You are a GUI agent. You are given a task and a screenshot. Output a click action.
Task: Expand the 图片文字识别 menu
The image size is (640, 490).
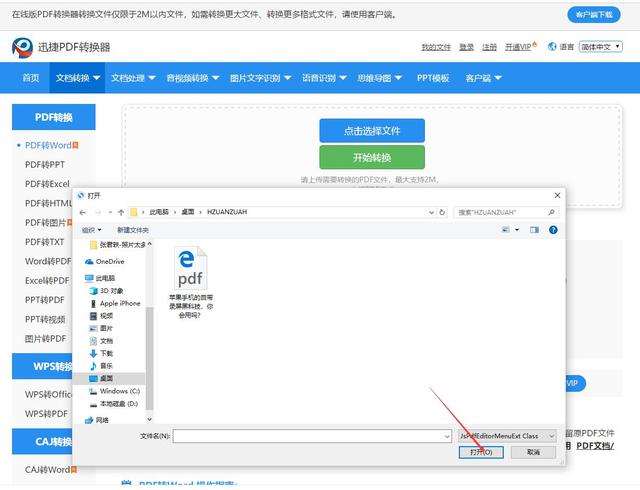click(x=260, y=78)
